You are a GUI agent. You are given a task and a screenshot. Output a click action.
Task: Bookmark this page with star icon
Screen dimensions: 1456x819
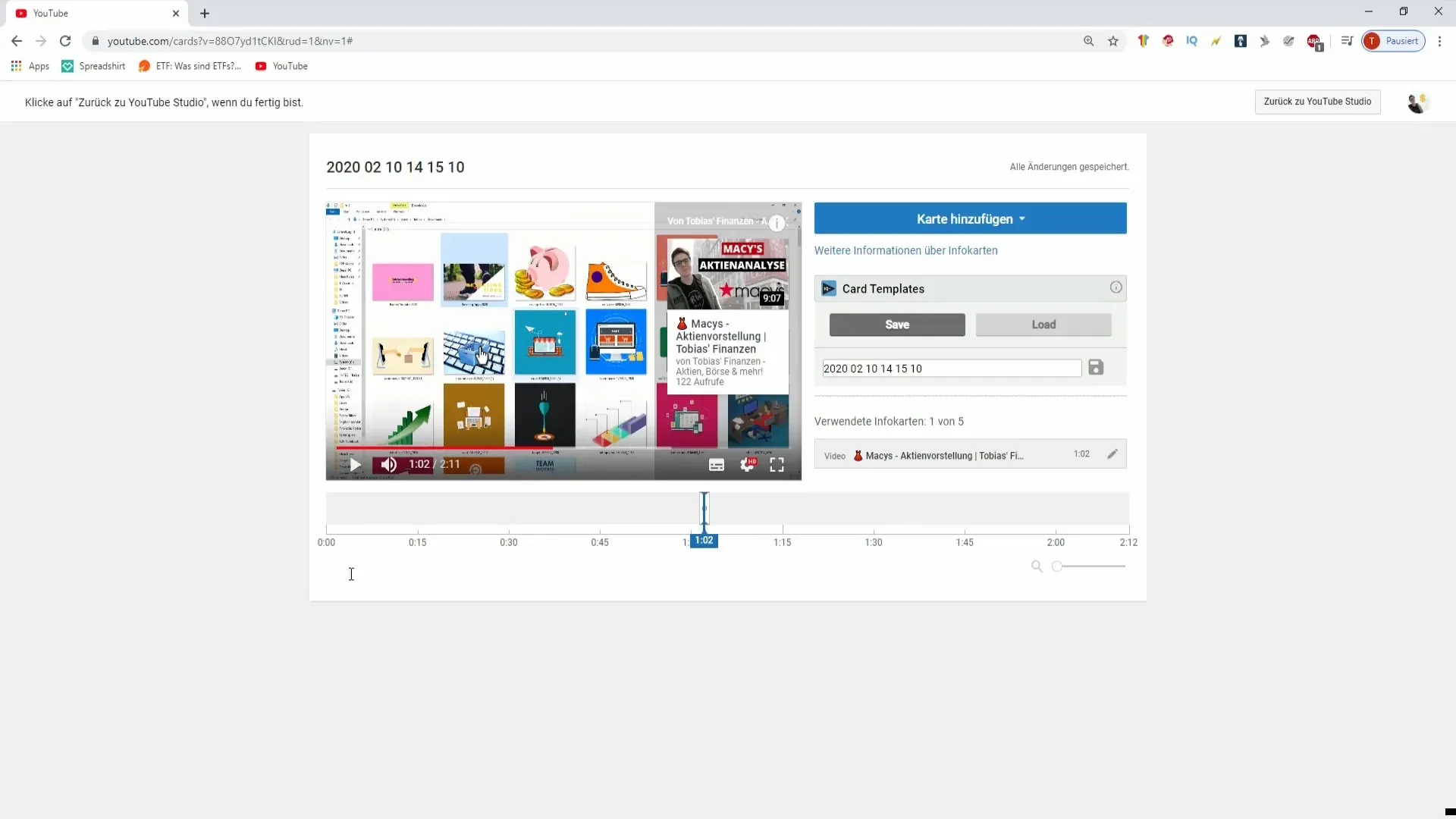click(x=1113, y=41)
